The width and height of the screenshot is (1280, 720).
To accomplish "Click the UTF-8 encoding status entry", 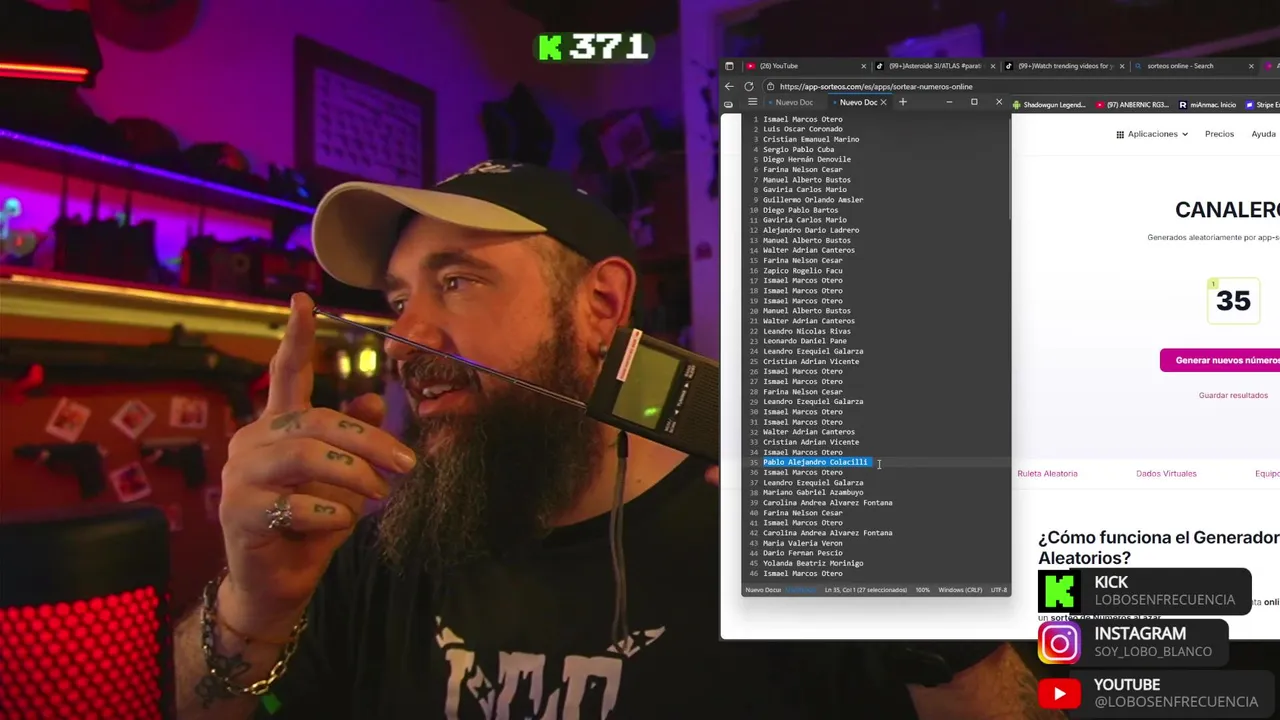I will (x=998, y=590).
